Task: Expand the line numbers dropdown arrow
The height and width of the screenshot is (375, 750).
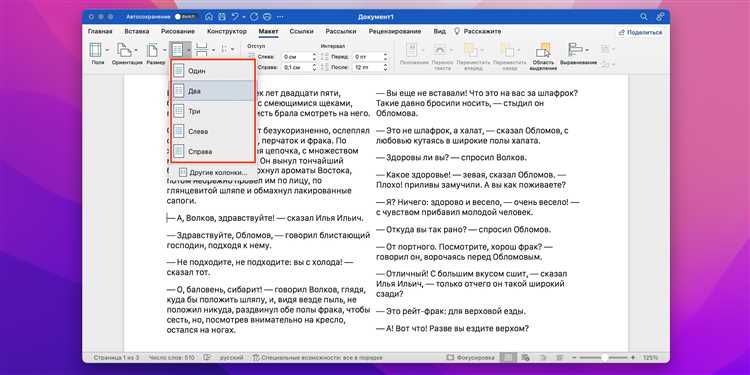Action: point(232,49)
